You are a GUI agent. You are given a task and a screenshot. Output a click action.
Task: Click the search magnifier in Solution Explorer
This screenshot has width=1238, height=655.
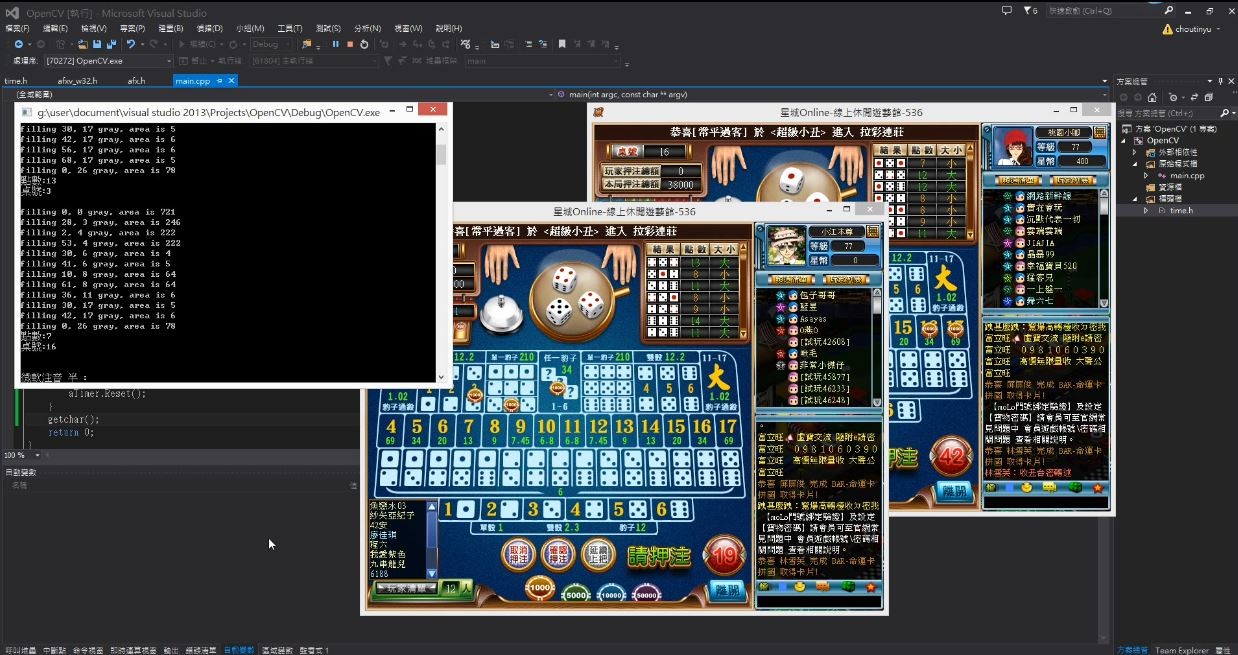[1225, 113]
